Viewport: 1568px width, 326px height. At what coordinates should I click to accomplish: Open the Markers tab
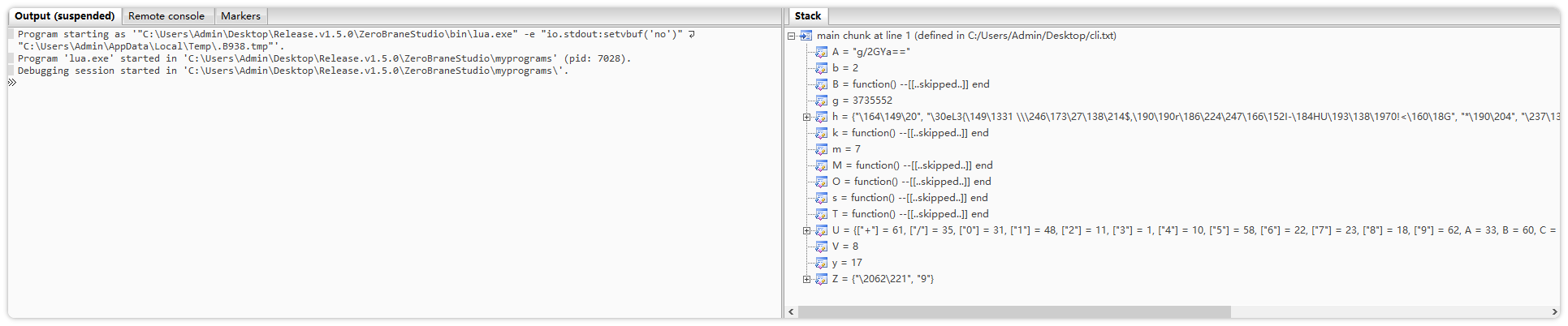(240, 16)
